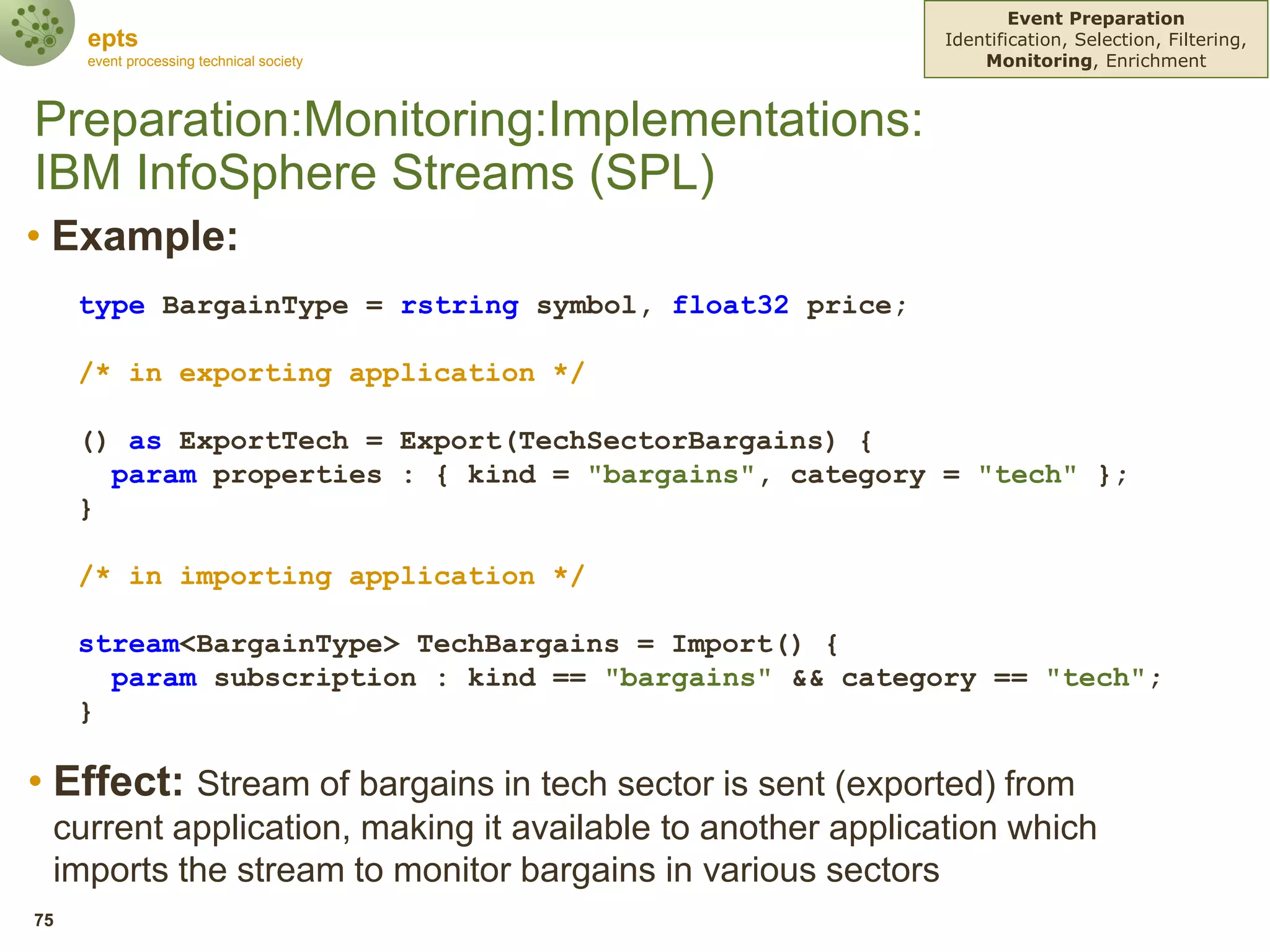Click the bold 'Effect:' heading
The width and height of the screenshot is (1270, 952).
118,782
